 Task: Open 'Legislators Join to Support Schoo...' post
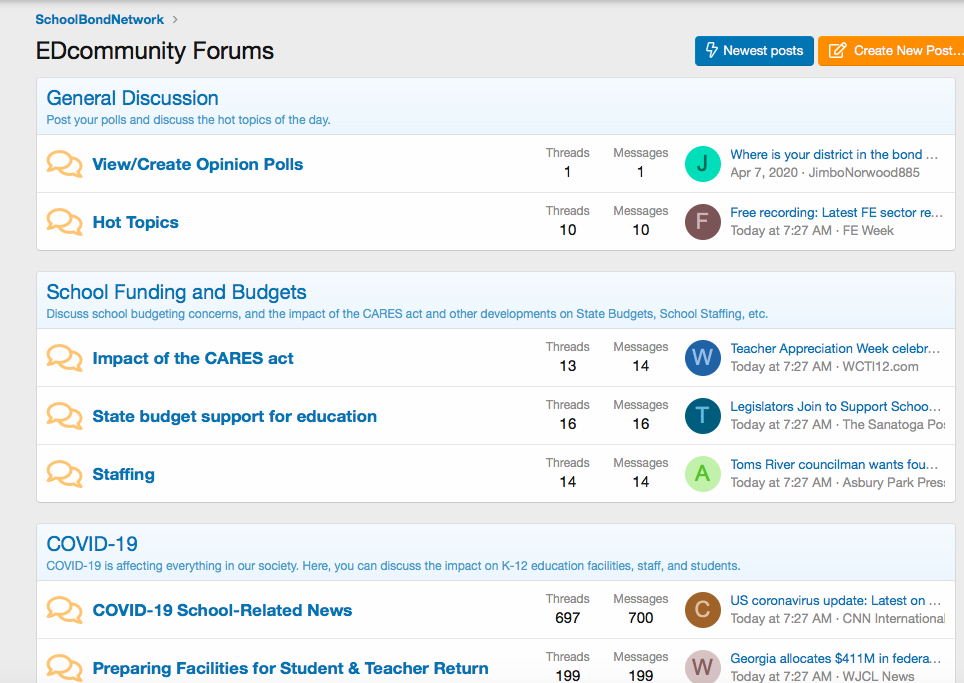point(836,406)
